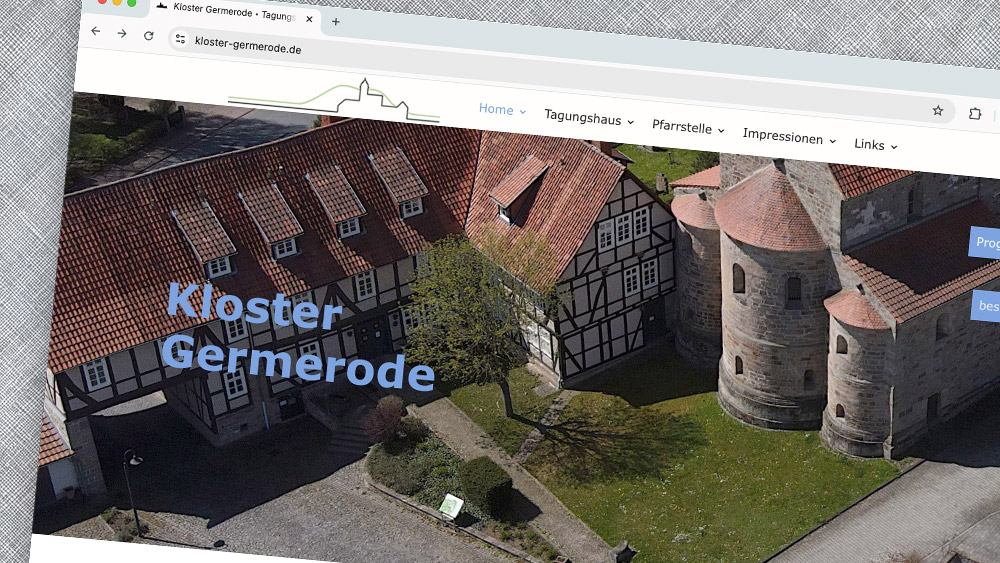Expand the Impressionen dropdown chevron

[x=832, y=141]
